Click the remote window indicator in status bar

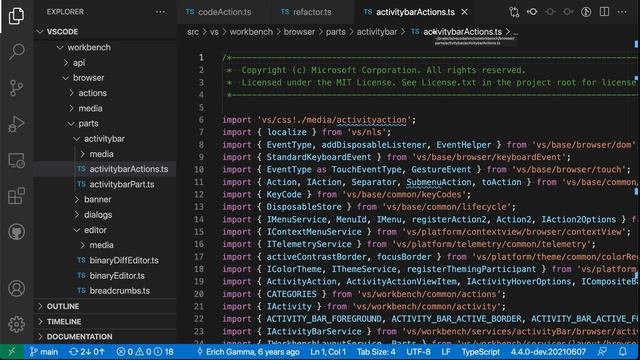[x=11, y=351]
